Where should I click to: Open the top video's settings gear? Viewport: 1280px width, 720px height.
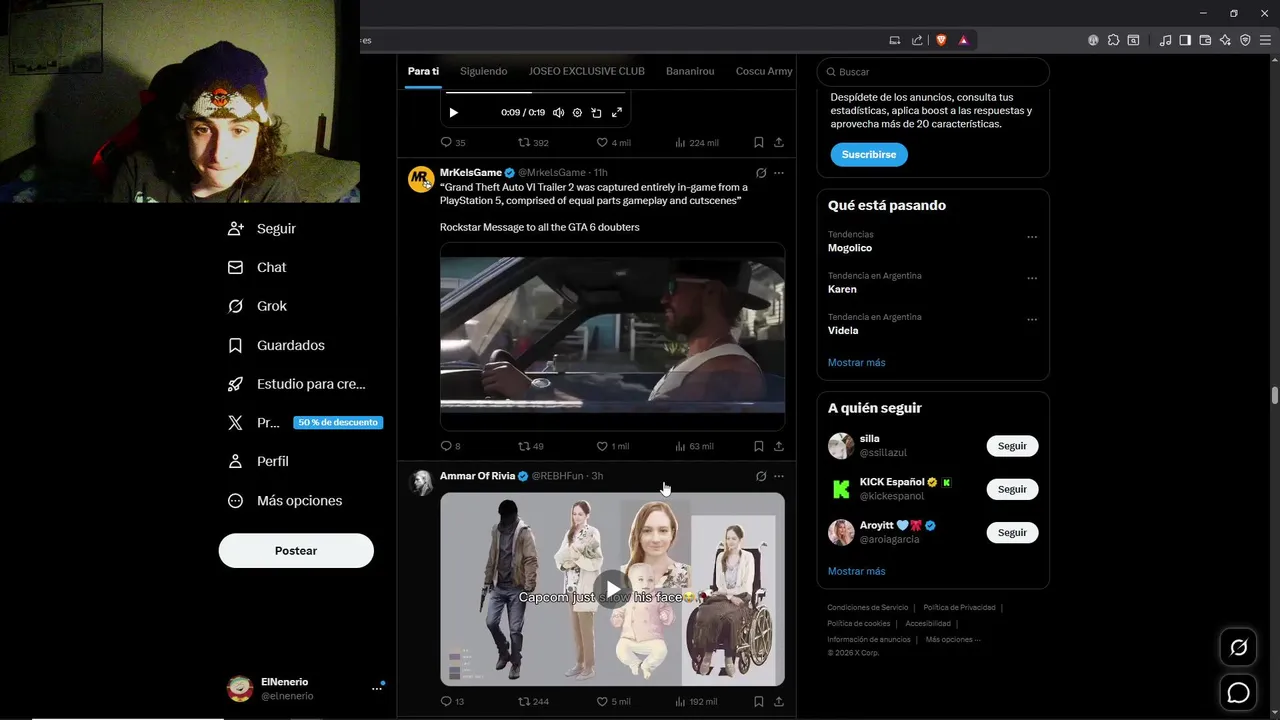(x=577, y=113)
